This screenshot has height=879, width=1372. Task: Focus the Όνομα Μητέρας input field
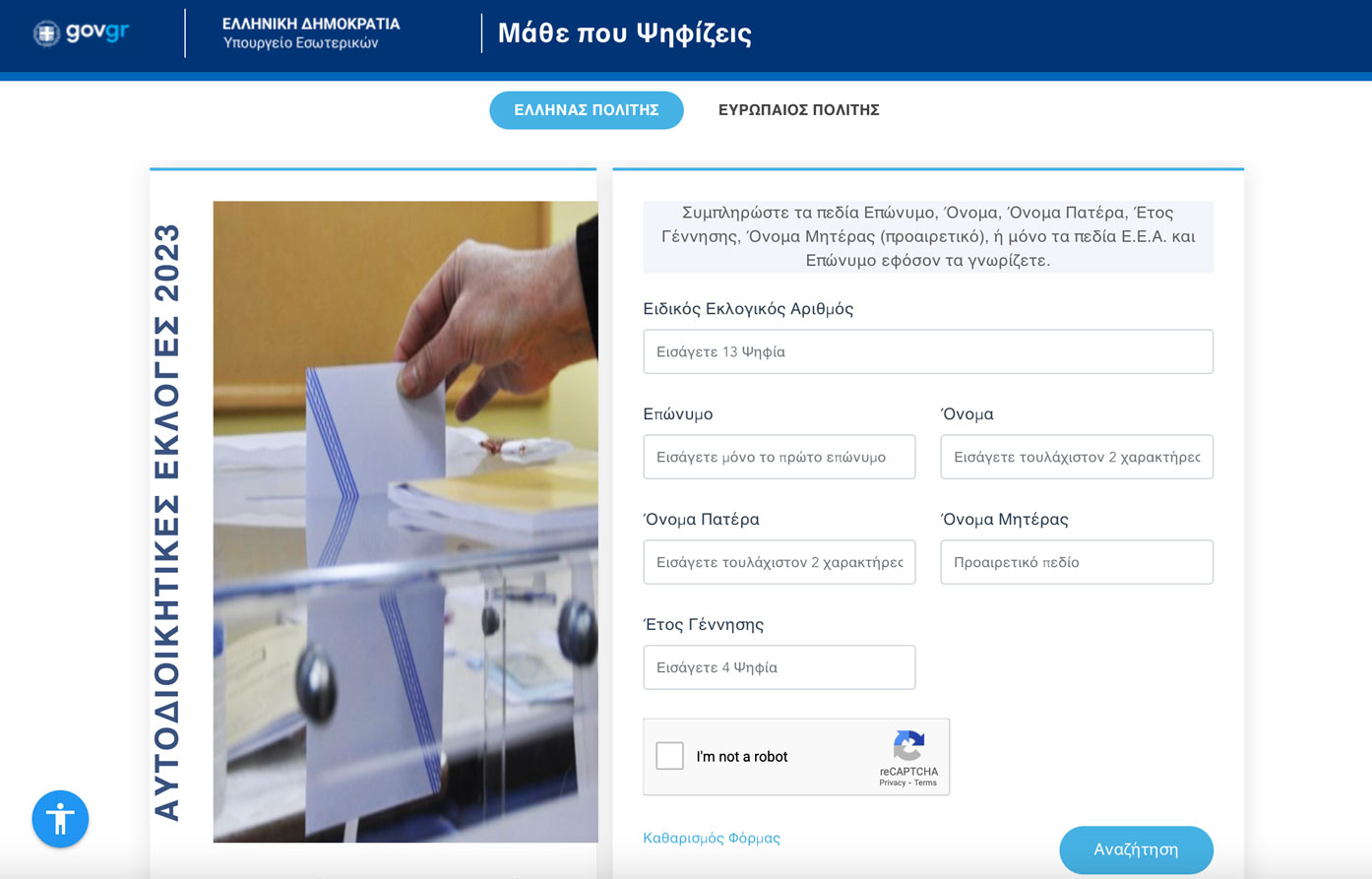[1077, 562]
